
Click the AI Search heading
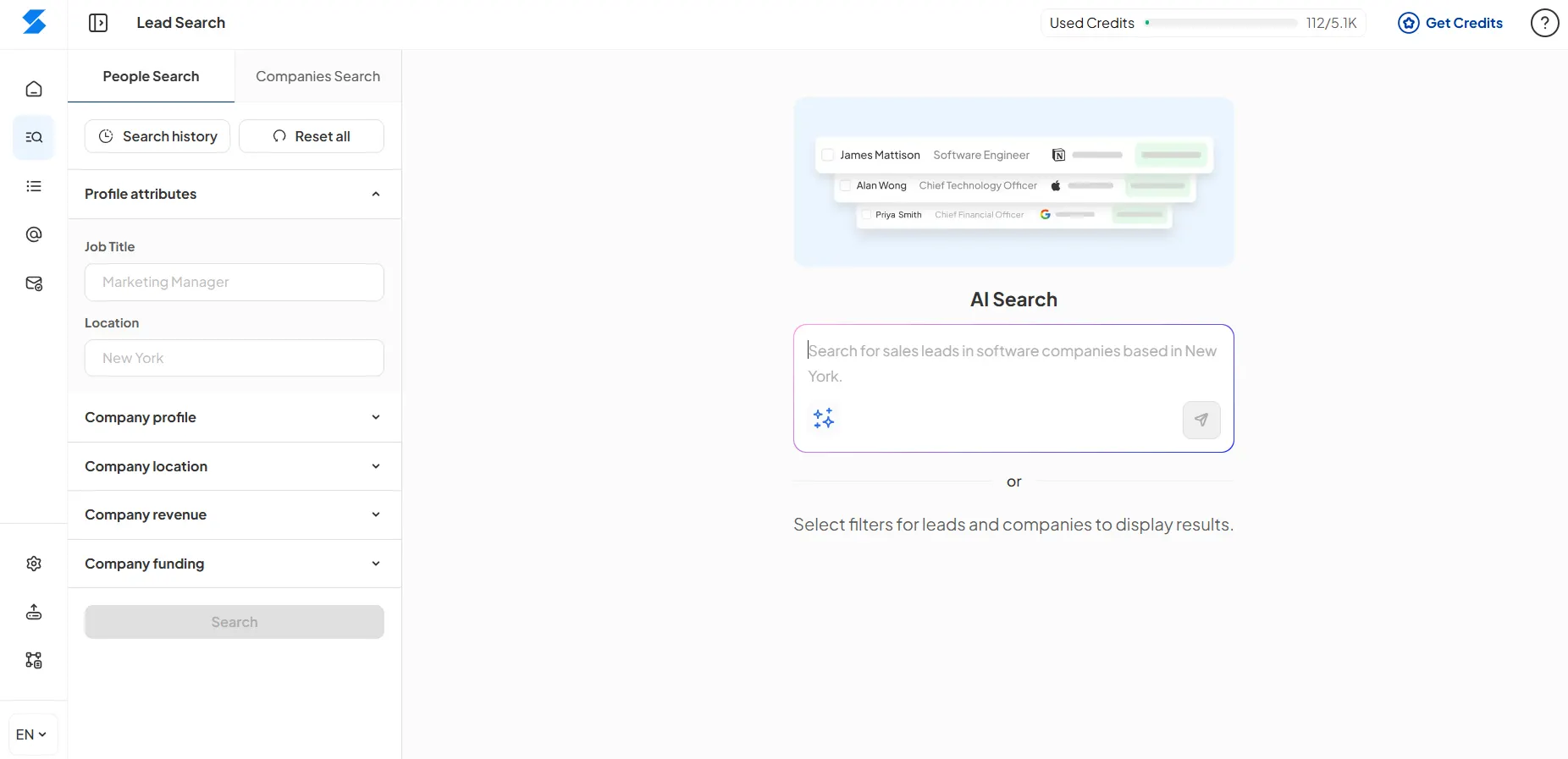click(1013, 300)
